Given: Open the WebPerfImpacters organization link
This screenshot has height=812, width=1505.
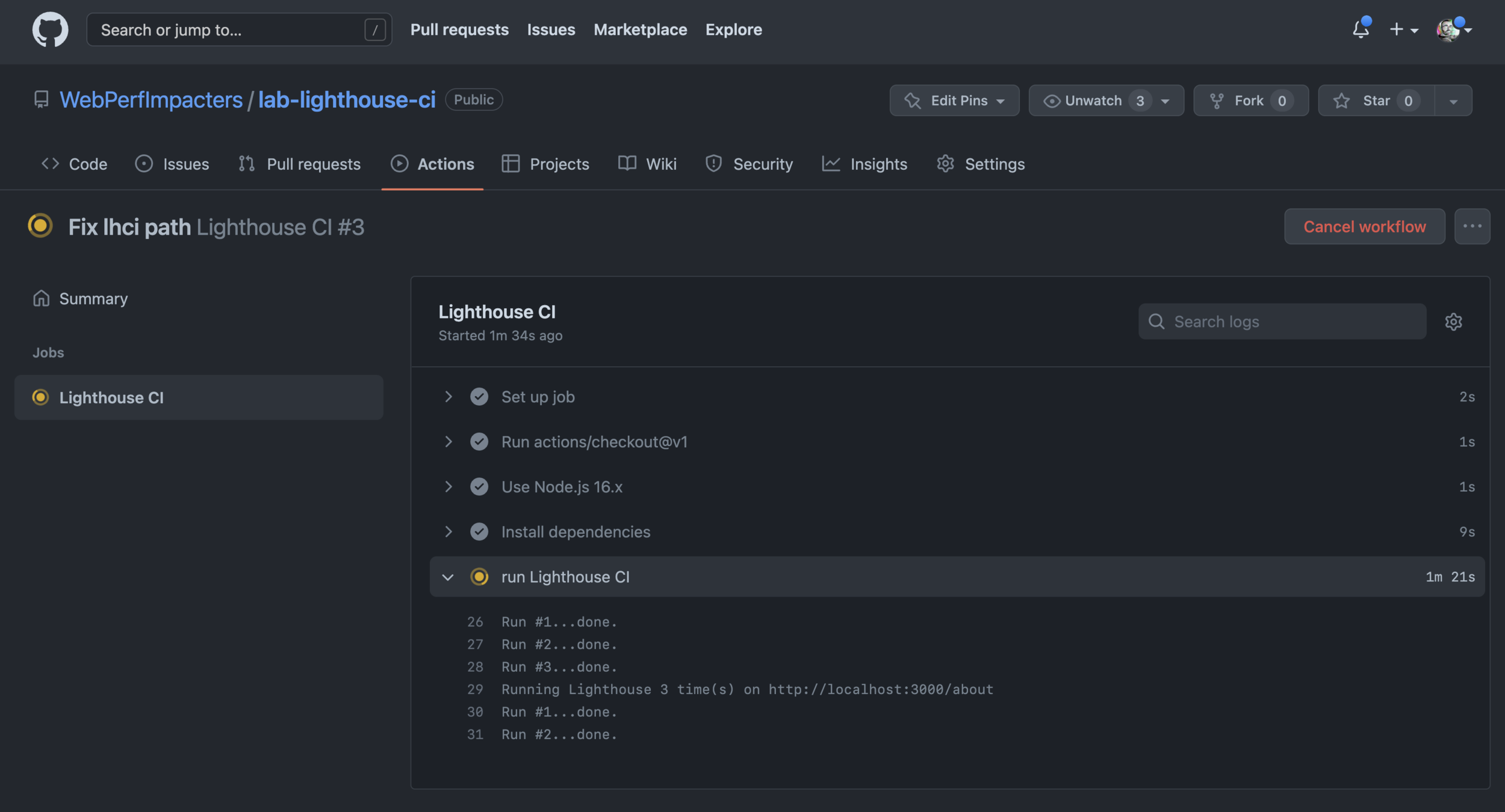Looking at the screenshot, I should tap(151, 100).
